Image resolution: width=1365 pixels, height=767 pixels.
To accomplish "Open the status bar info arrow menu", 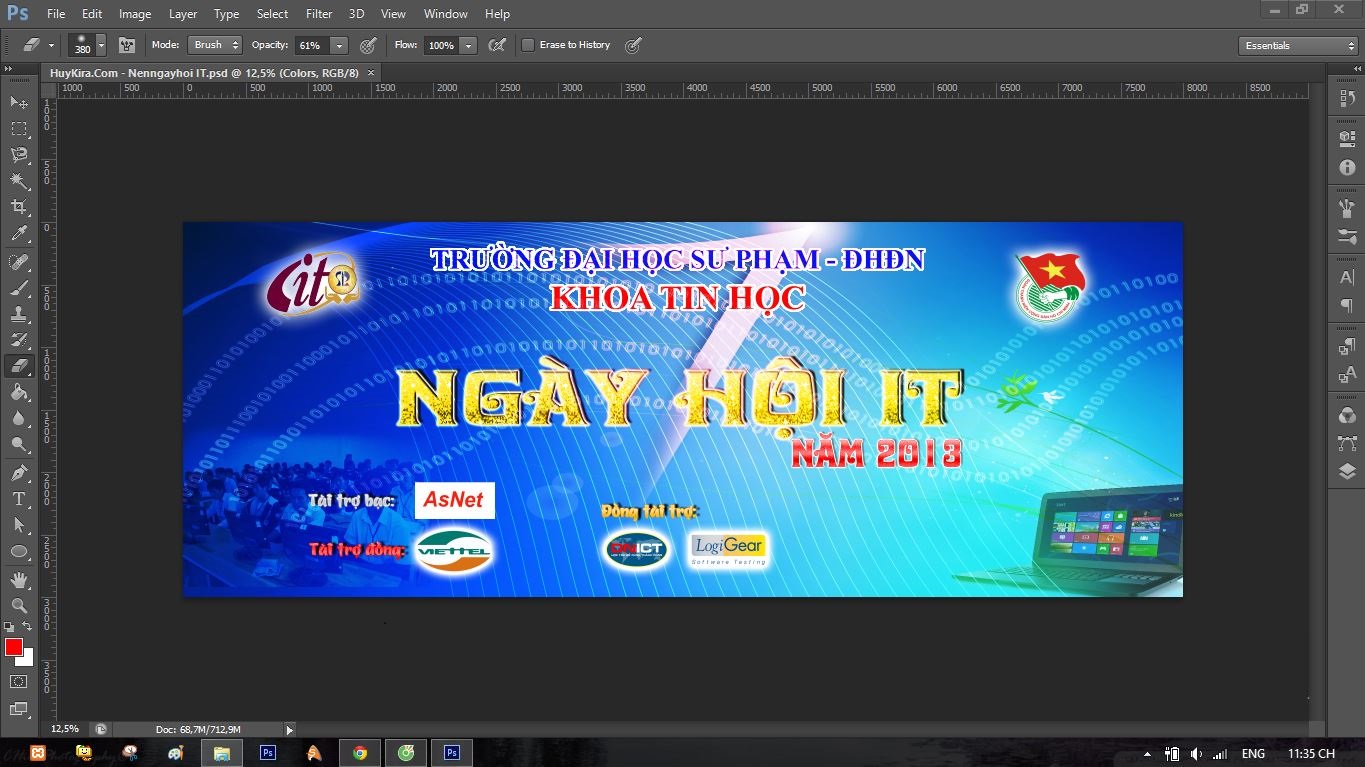I will [x=290, y=730].
